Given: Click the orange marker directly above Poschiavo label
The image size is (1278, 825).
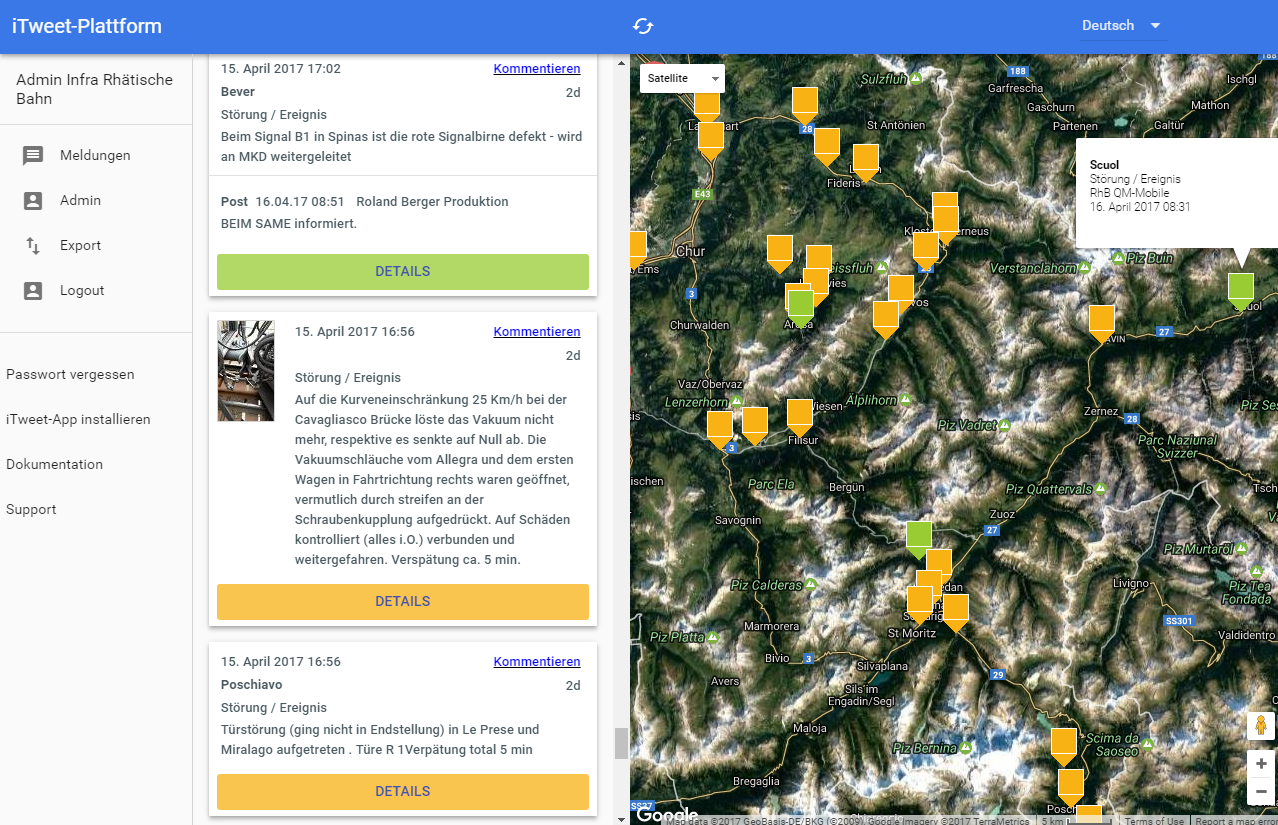Looking at the screenshot, I should pos(1071,786).
